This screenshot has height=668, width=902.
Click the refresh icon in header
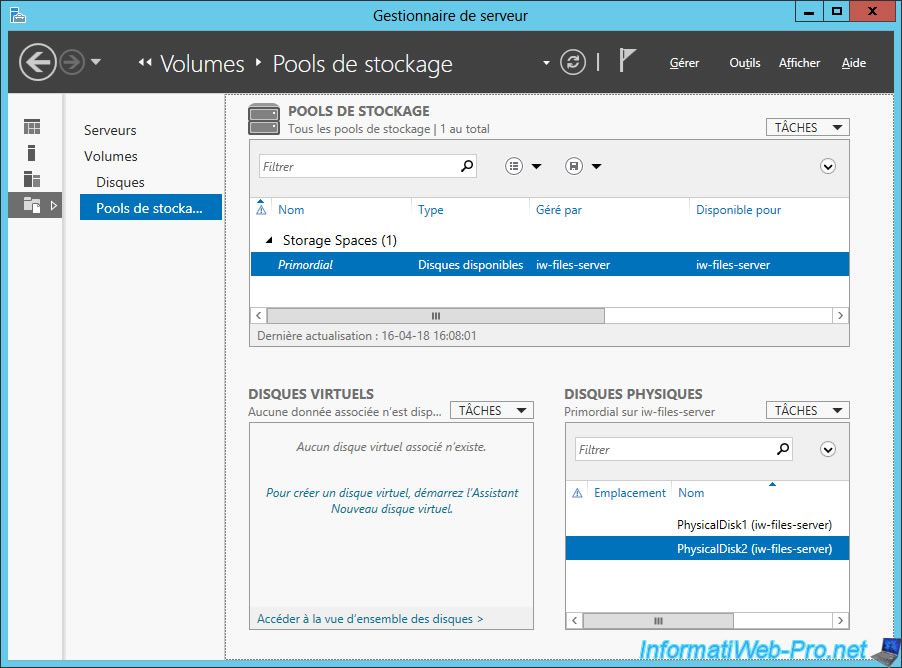tap(572, 62)
